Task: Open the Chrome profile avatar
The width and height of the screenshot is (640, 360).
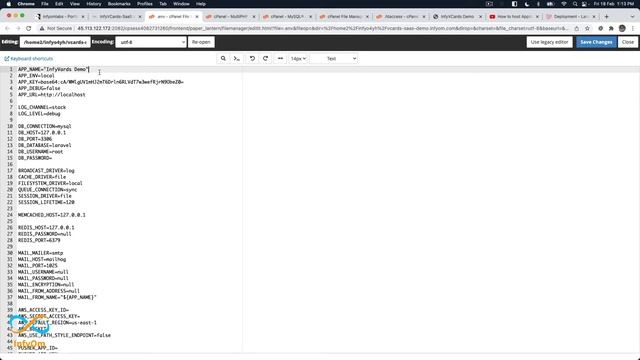Action: click(622, 29)
